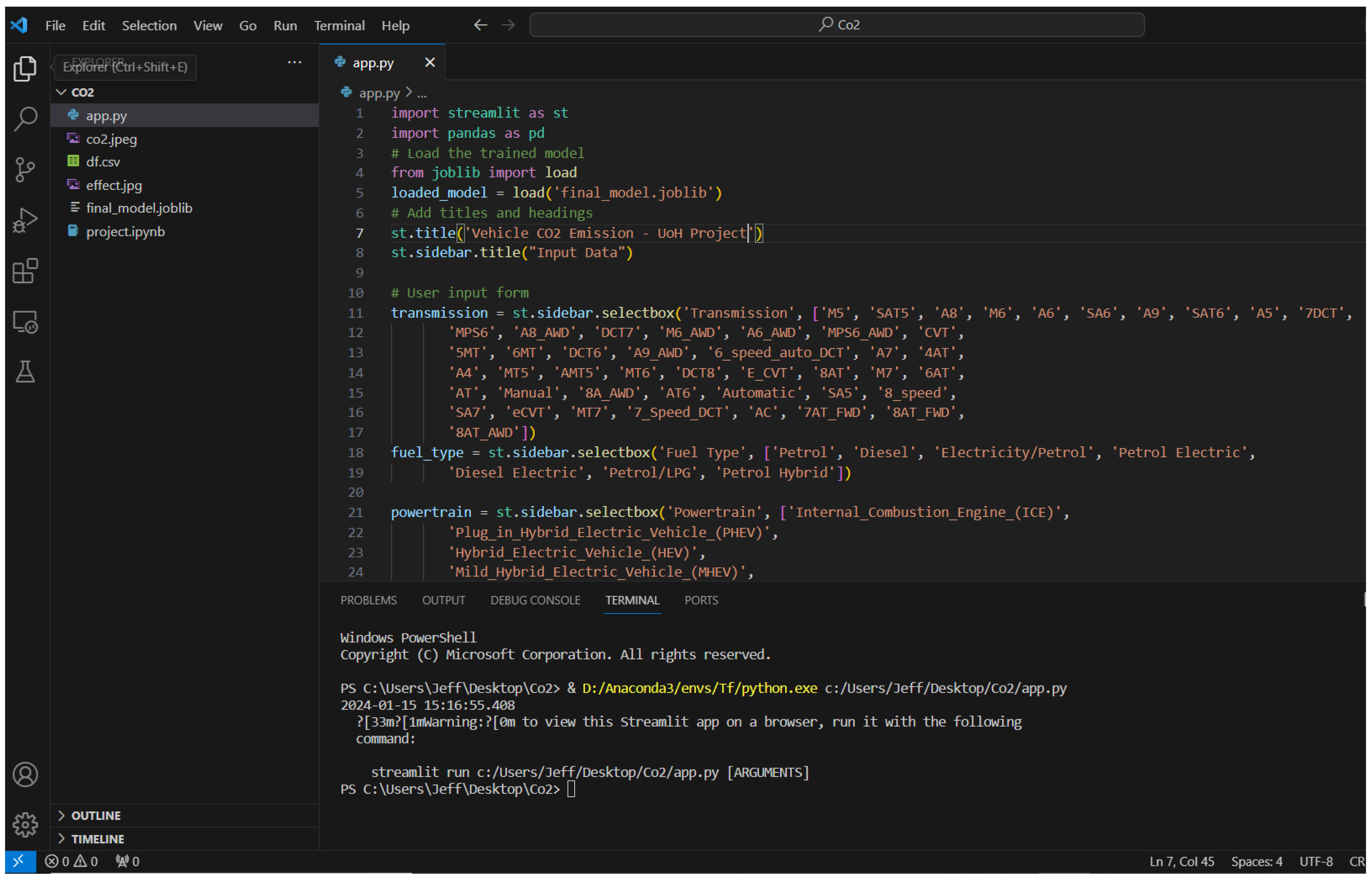Switch to the Ports panel tab
1372x881 pixels.
pyautogui.click(x=701, y=600)
